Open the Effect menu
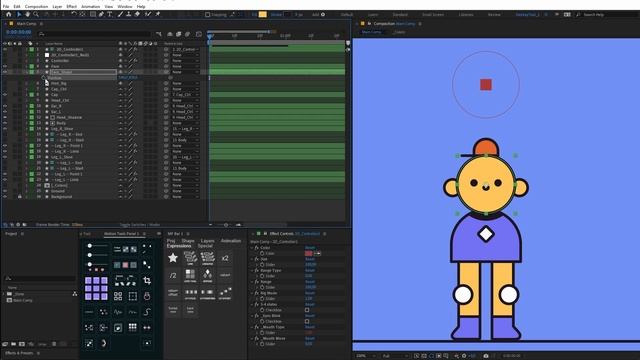The image size is (640, 360). coord(71,7)
